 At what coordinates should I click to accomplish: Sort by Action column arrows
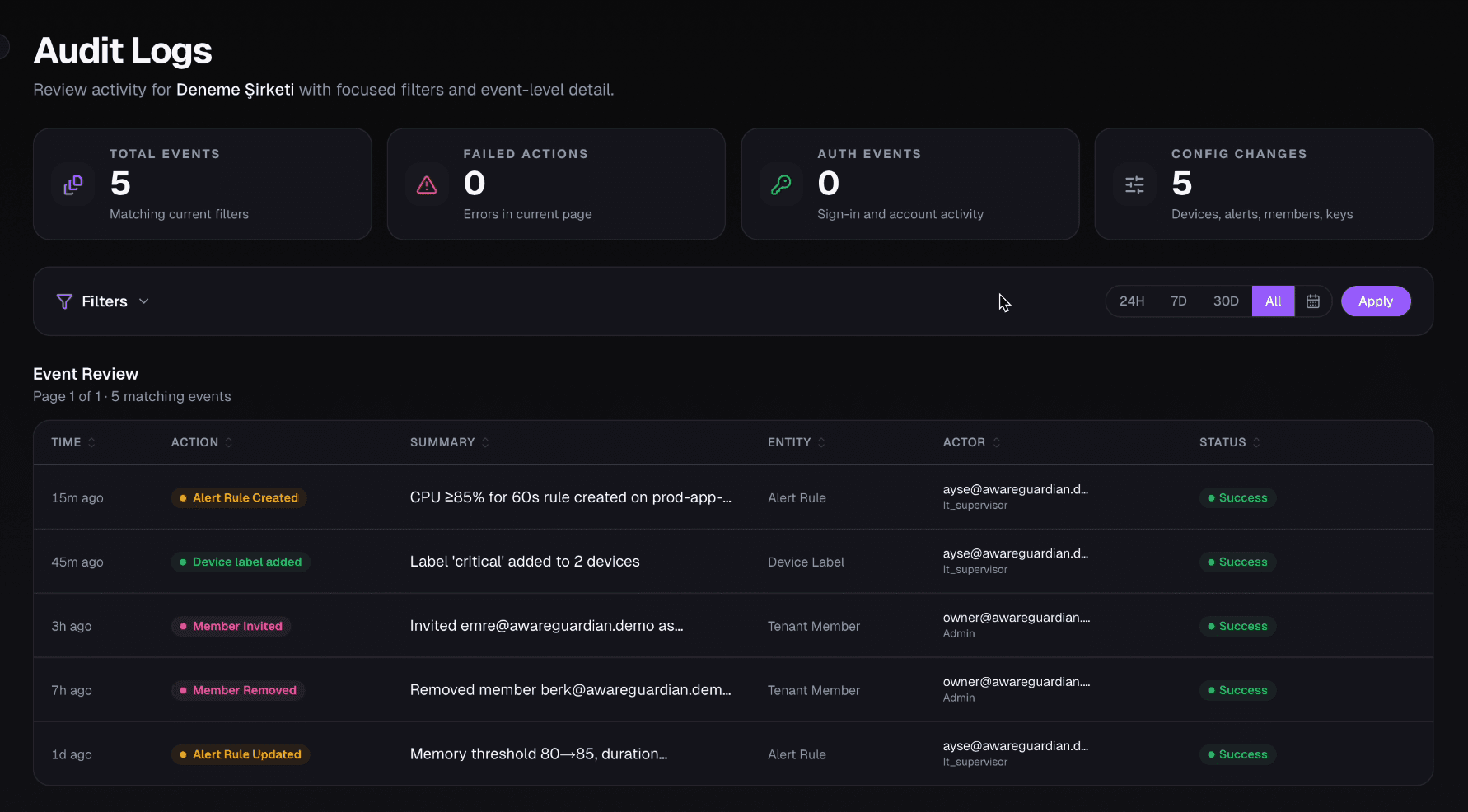tap(229, 442)
